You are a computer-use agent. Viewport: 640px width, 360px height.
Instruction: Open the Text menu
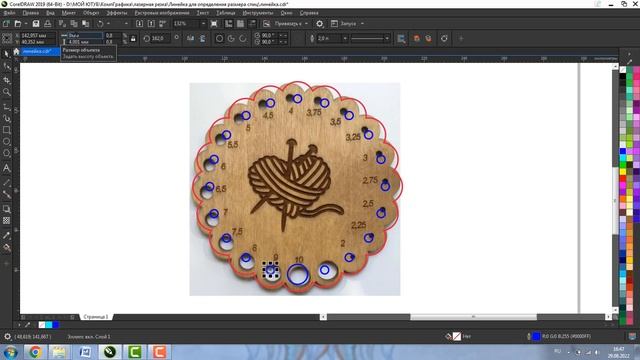(203, 13)
